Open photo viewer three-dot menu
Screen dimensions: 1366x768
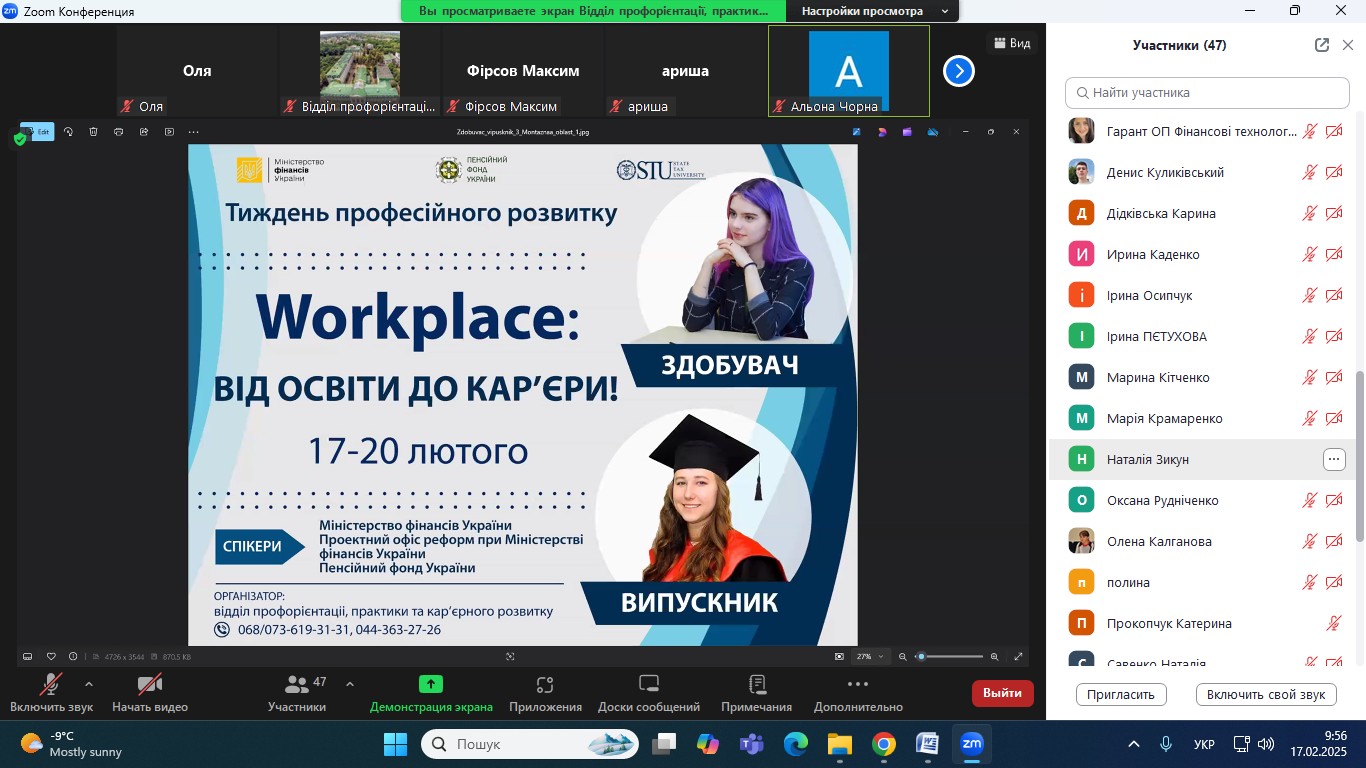pos(194,132)
